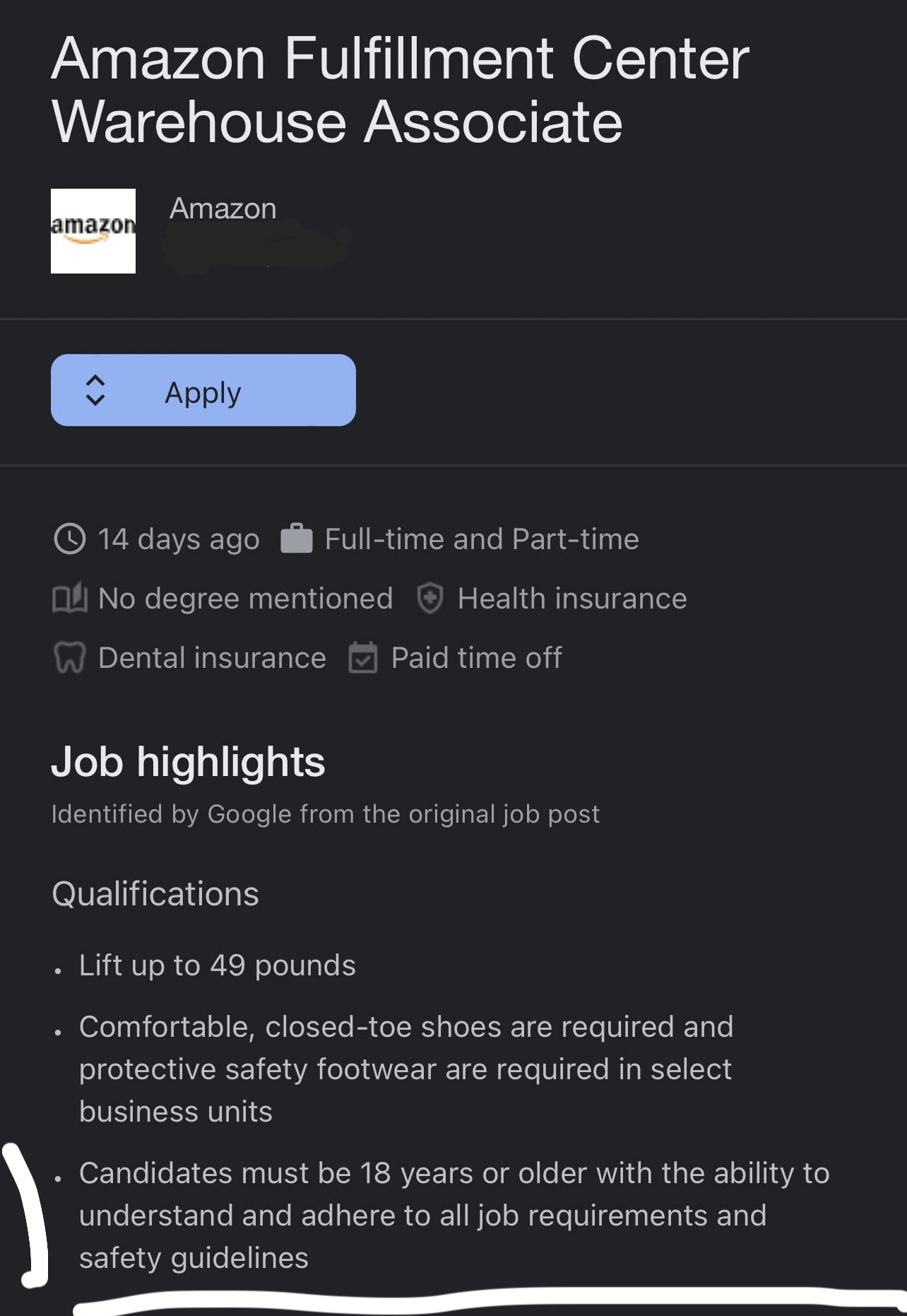Click the book icon for degree info

coord(70,599)
